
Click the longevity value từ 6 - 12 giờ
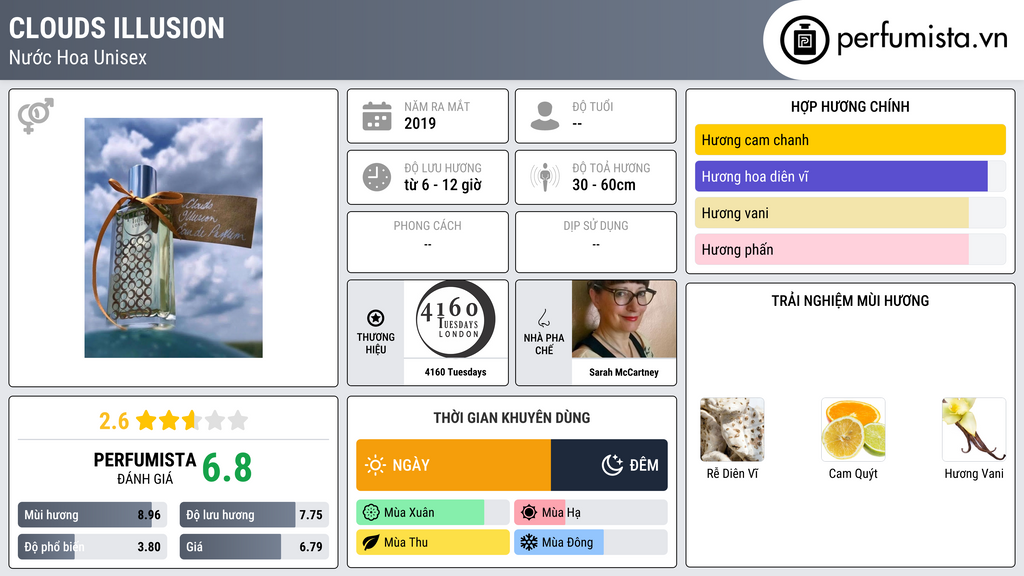click(443, 185)
